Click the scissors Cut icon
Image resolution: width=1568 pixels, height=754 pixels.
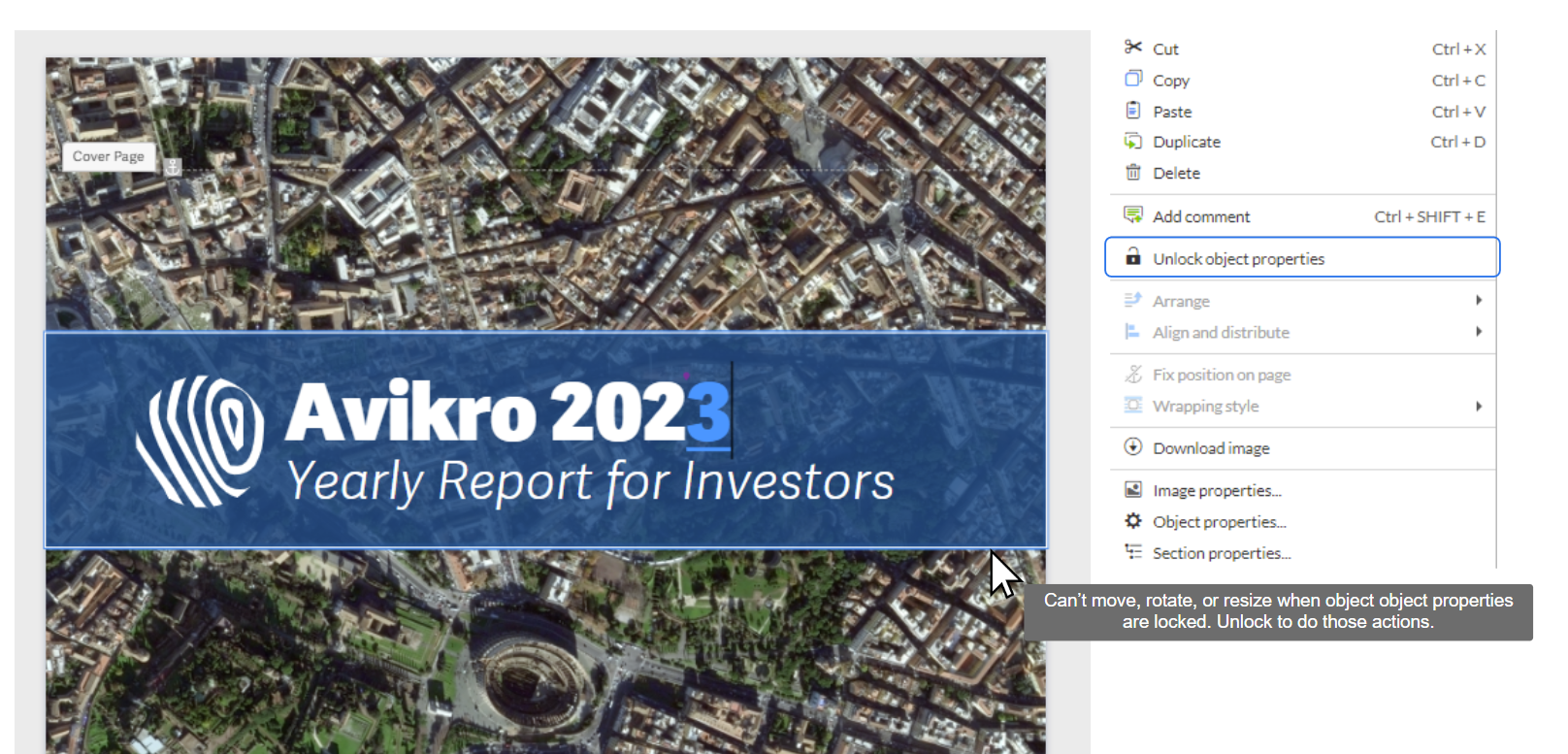coord(1132,47)
